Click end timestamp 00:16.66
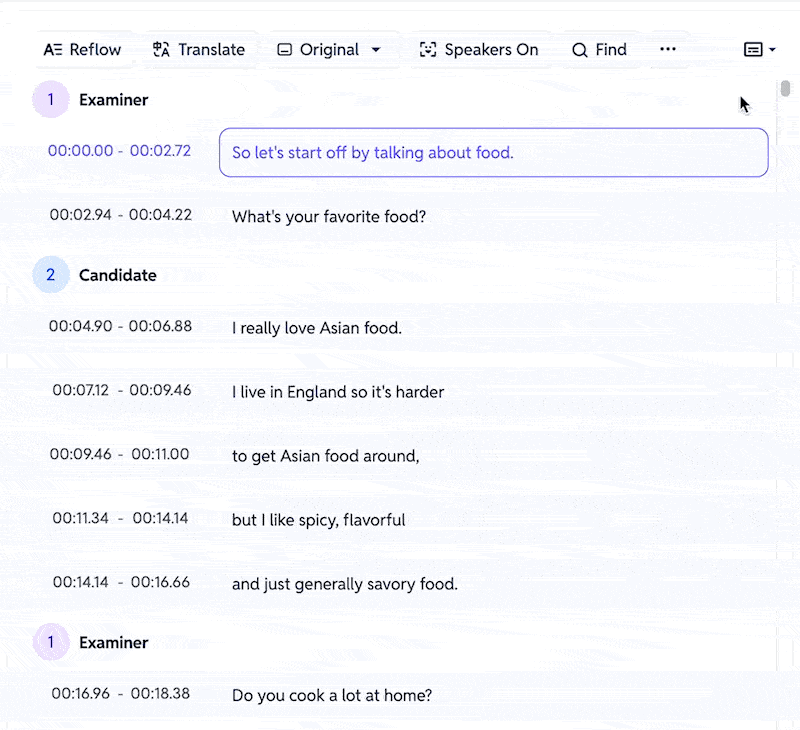The width and height of the screenshot is (800, 730). tap(160, 582)
